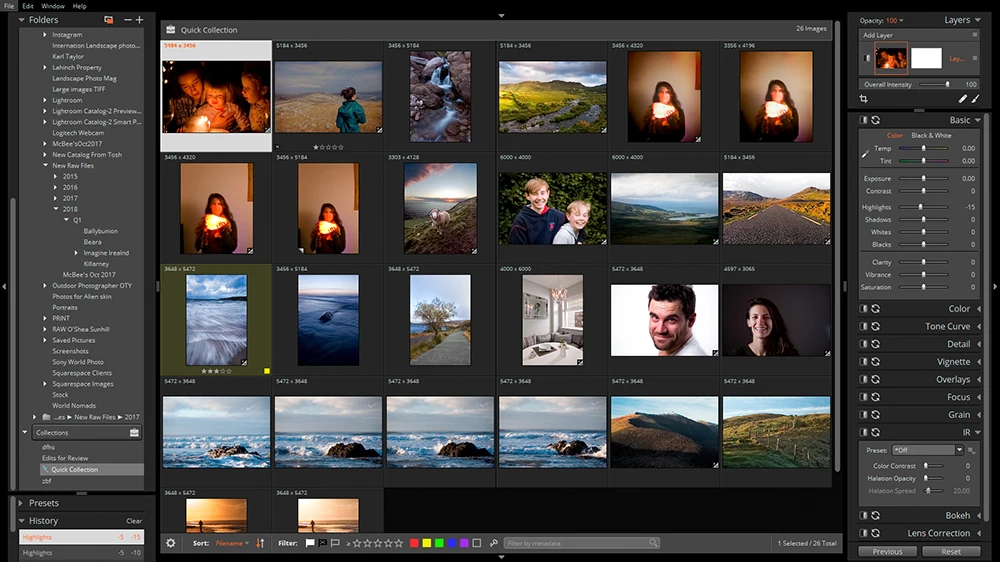
Task: Switch to Color mode tab in Basic
Action: 895,136
